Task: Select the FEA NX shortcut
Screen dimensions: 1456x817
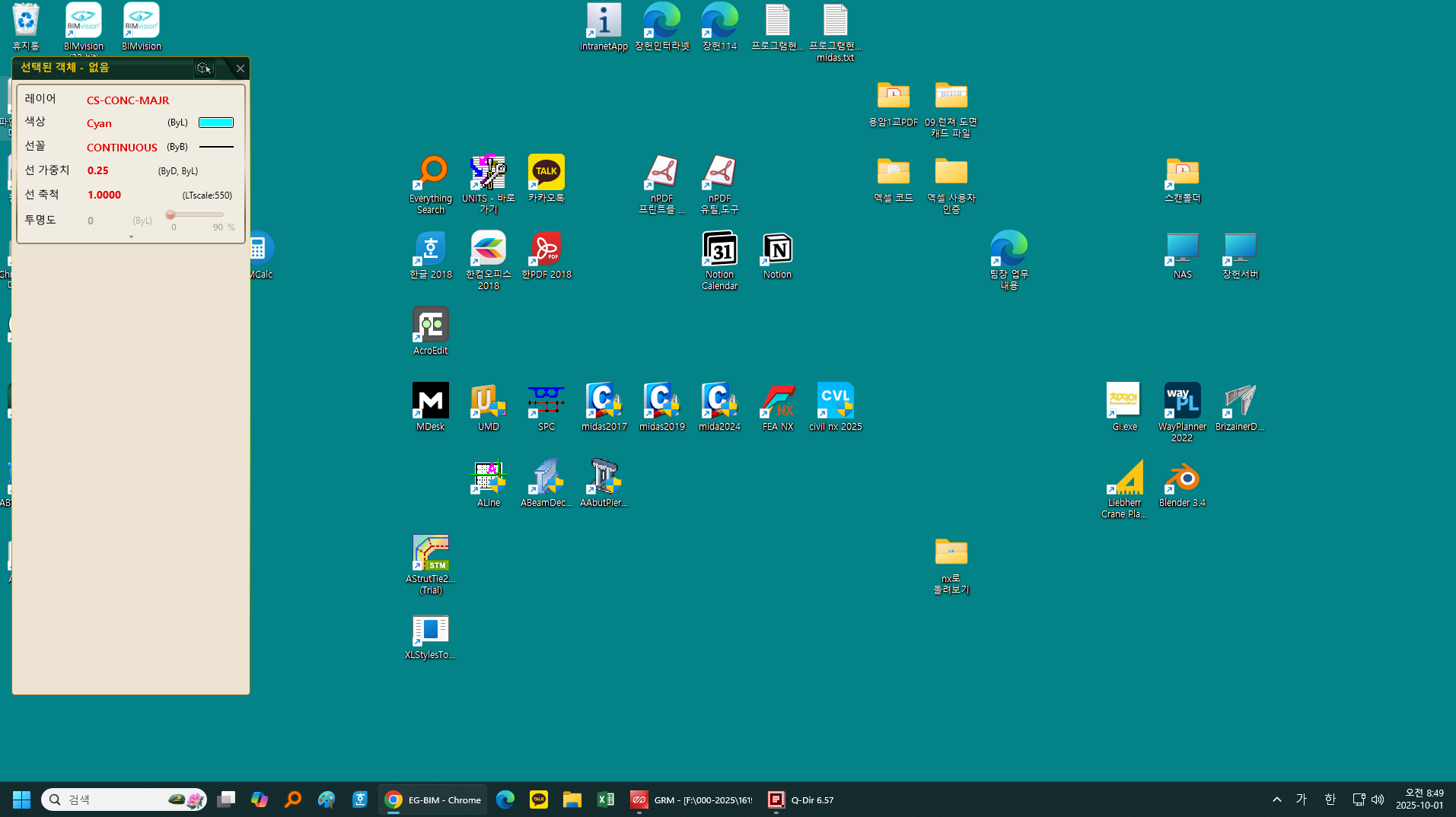Action: (778, 408)
